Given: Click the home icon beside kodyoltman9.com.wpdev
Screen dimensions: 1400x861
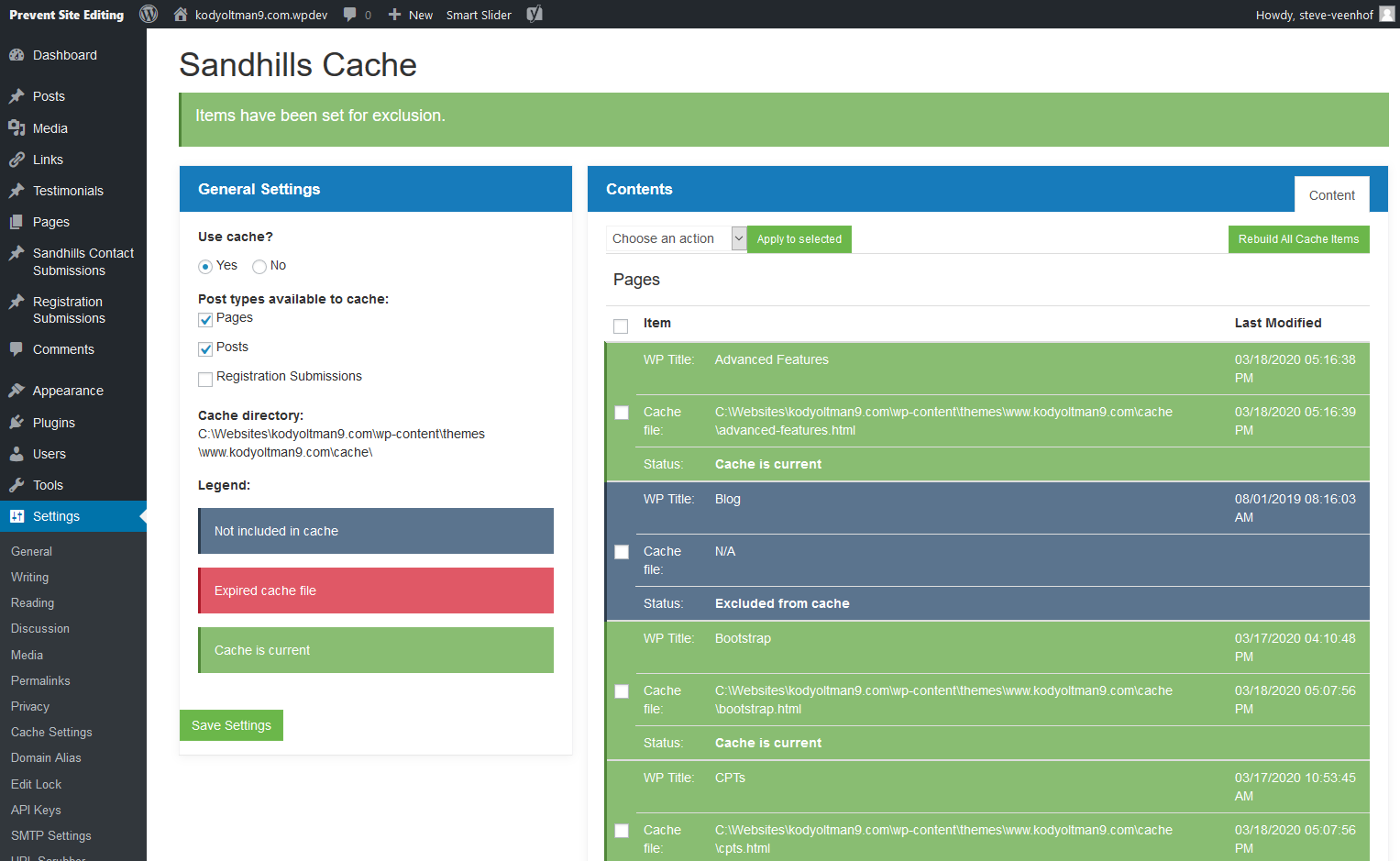Looking at the screenshot, I should pos(181,14).
